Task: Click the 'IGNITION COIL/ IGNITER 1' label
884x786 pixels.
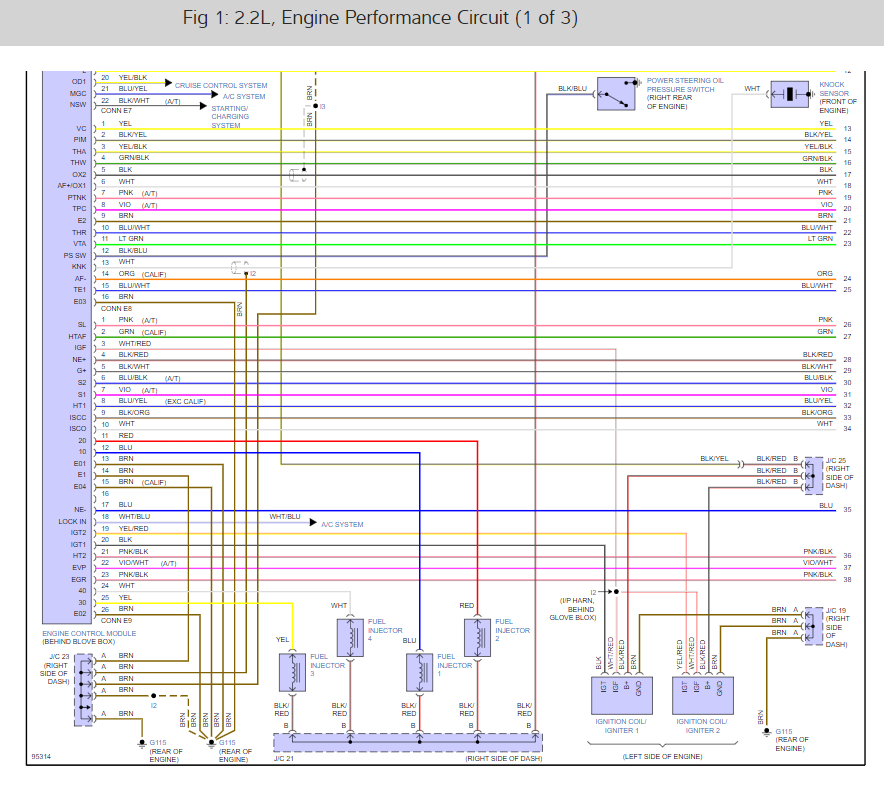Action: 621,726
